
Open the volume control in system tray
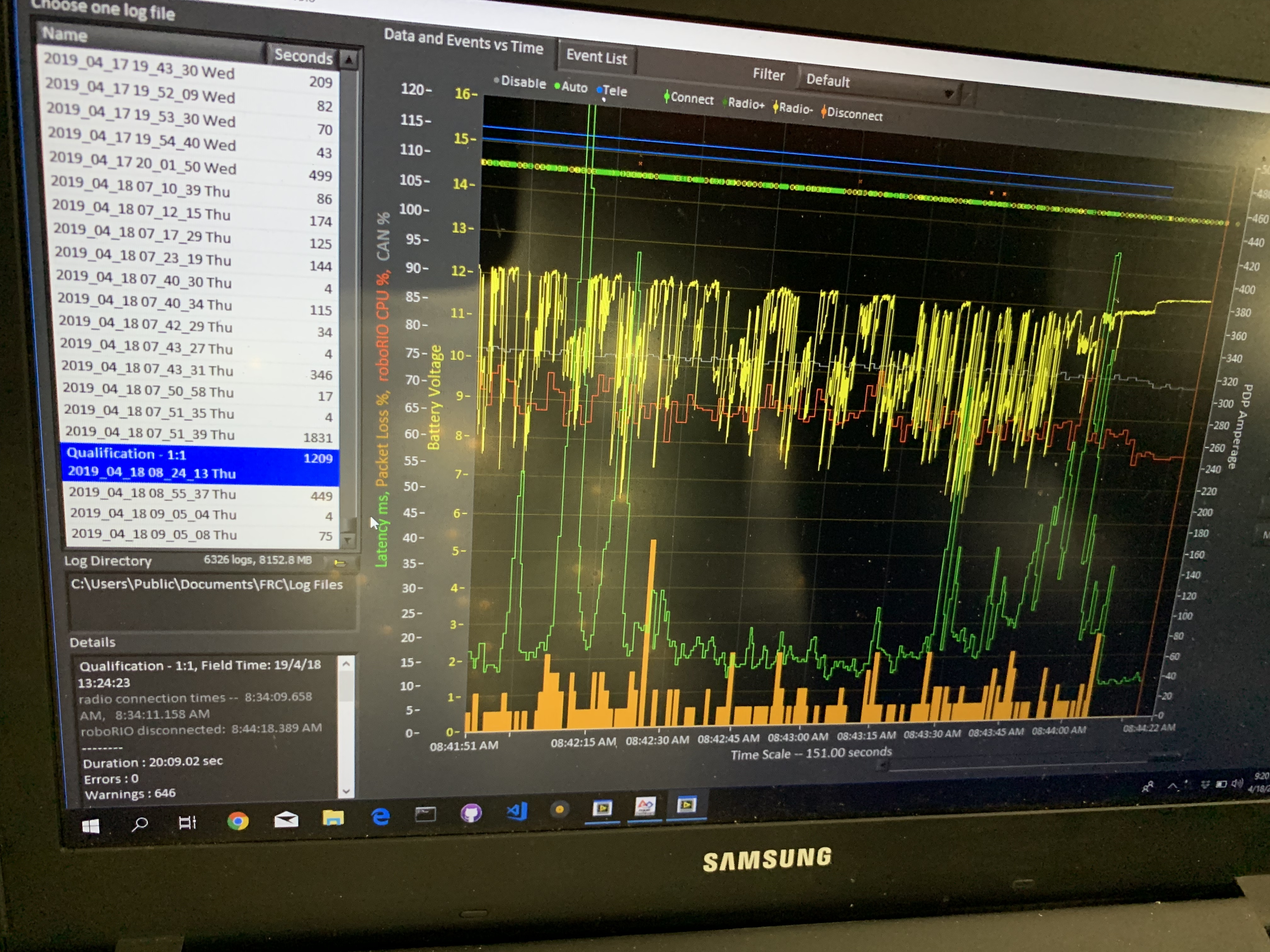point(1237,783)
